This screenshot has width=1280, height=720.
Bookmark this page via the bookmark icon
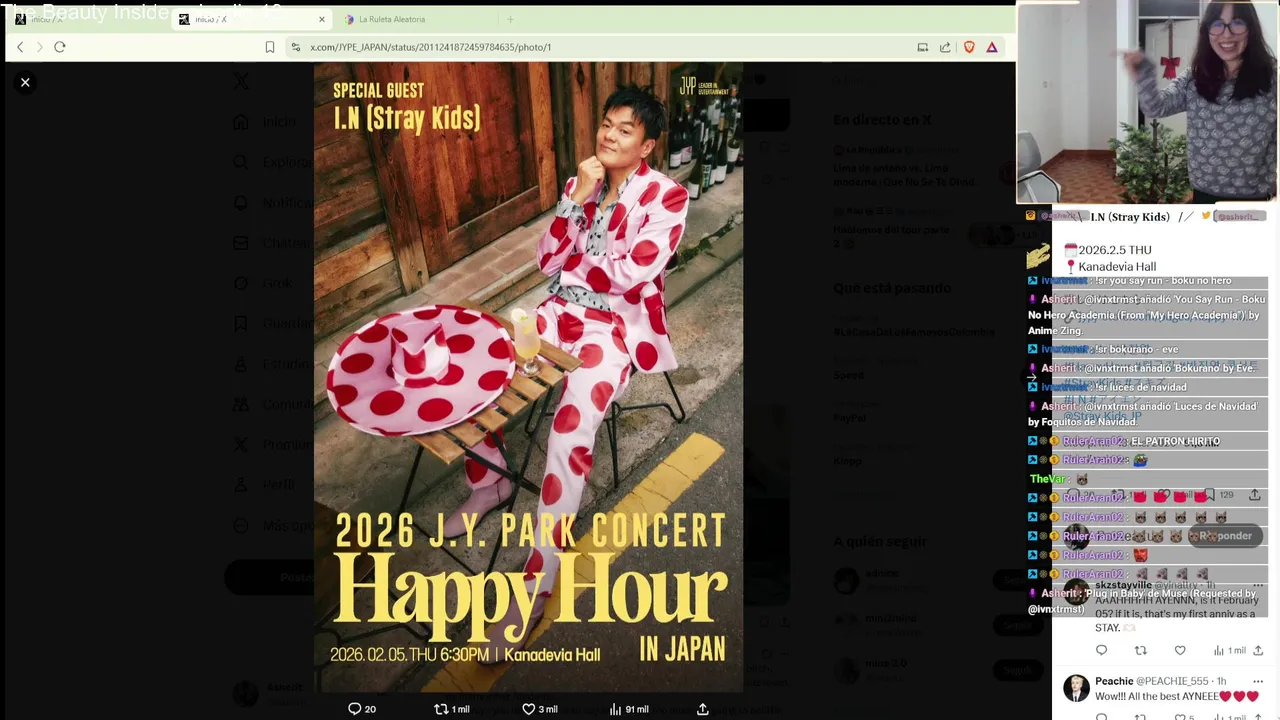click(x=270, y=47)
